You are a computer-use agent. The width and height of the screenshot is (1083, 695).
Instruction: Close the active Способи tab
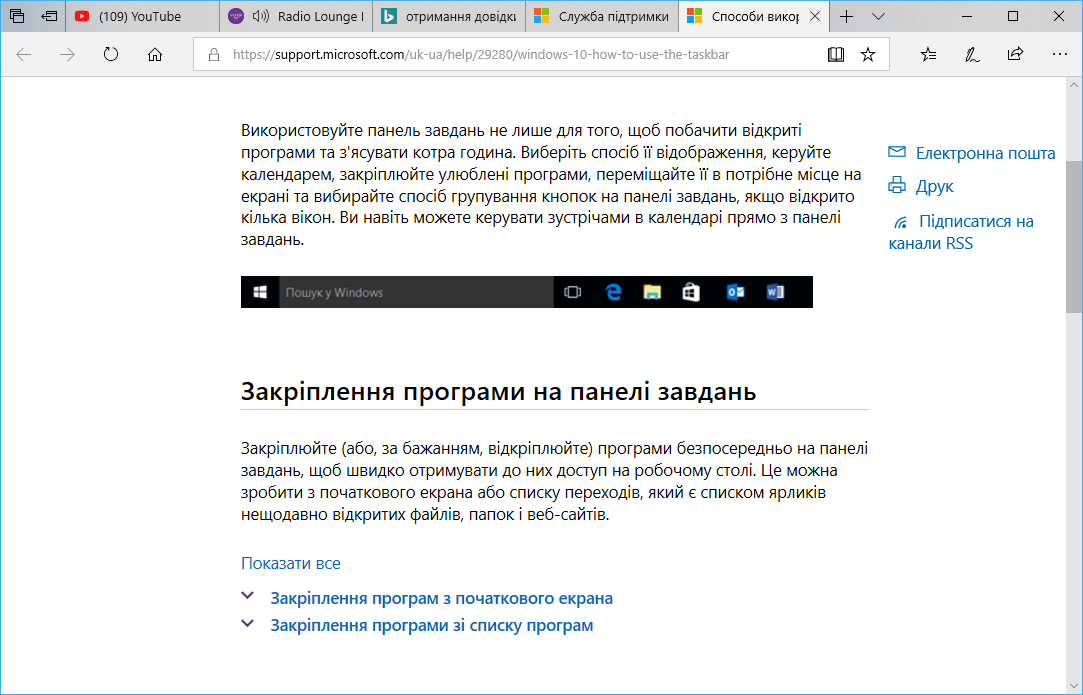pyautogui.click(x=815, y=16)
